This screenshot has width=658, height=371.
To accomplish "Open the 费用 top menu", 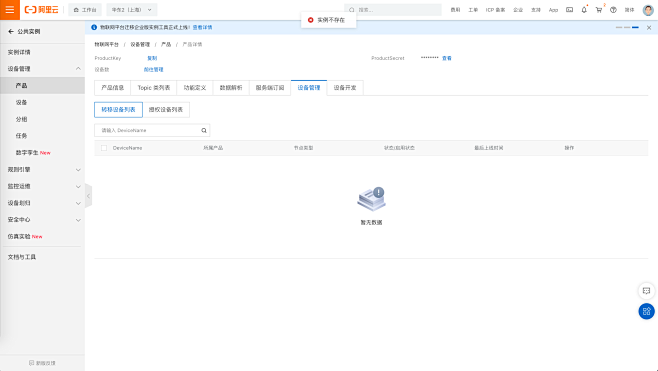I will (455, 10).
